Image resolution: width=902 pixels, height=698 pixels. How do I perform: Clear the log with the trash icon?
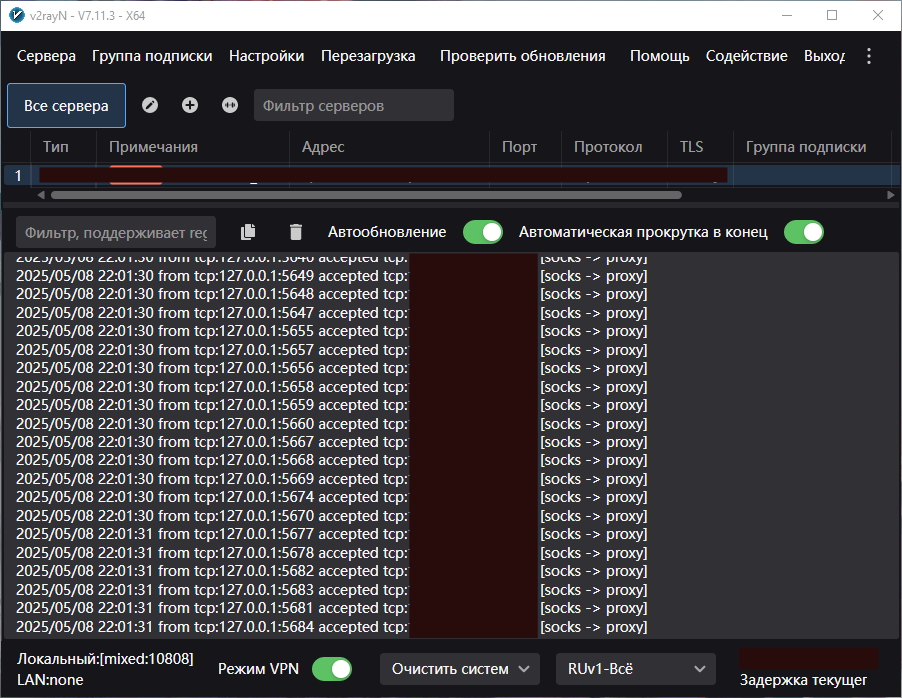[295, 232]
